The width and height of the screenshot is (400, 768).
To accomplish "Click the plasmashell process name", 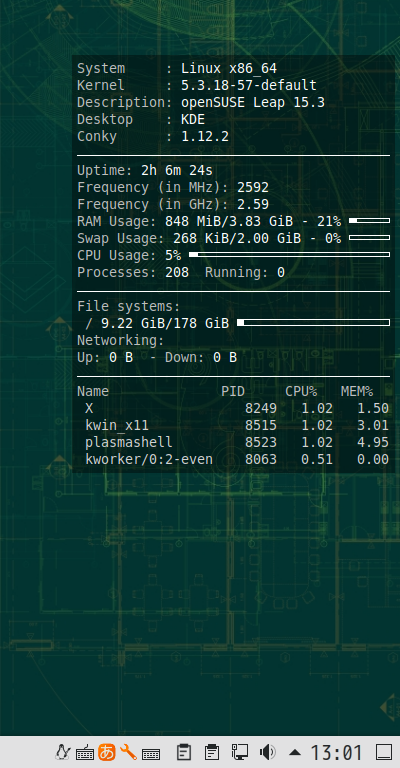I will coord(129,443).
